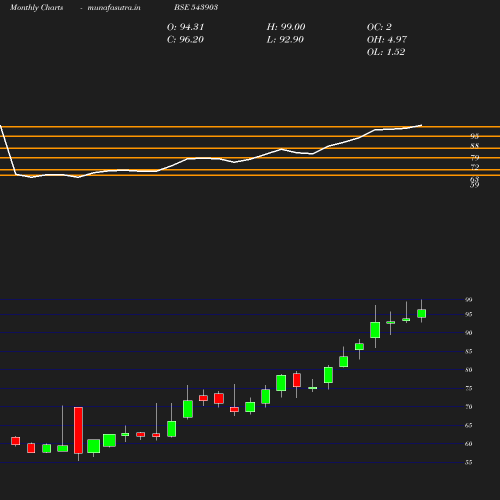This screenshot has width=500, height=500.
Task: Click the open value 'O: 94.31'
Action: [185, 27]
